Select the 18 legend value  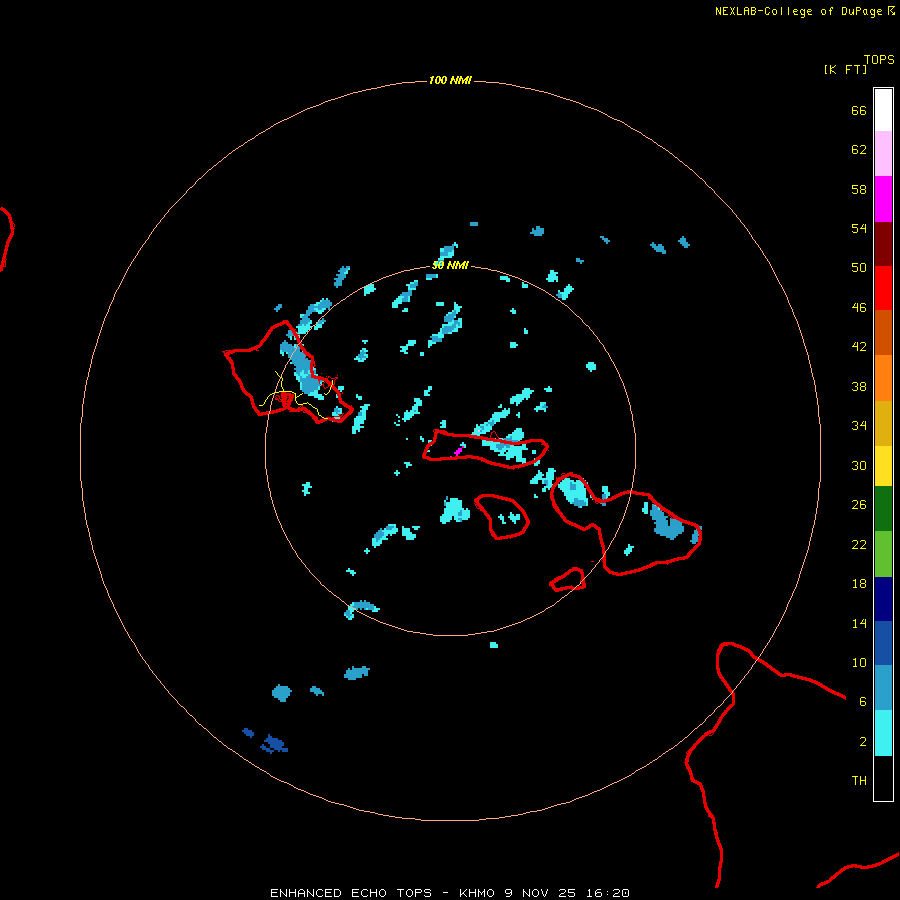pos(859,584)
